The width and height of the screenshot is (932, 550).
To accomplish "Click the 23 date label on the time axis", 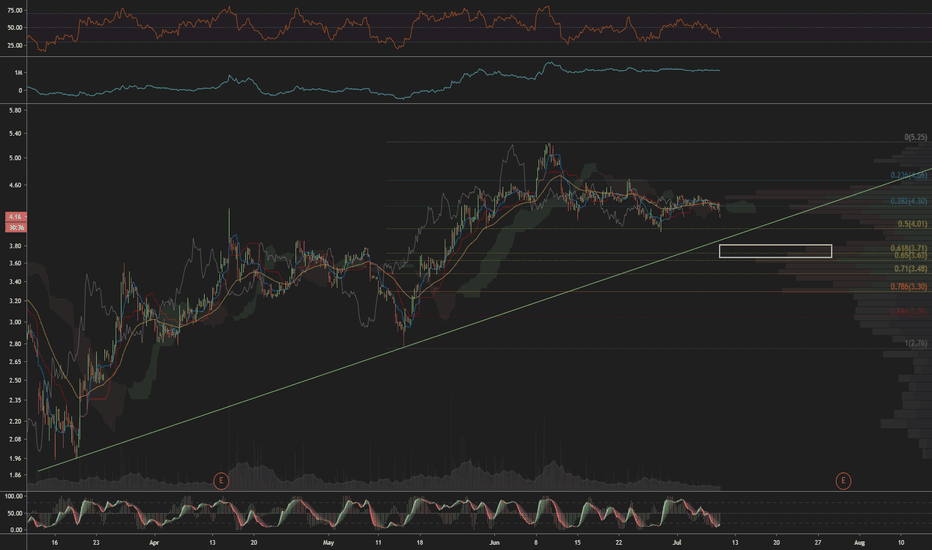I will coord(96,542).
